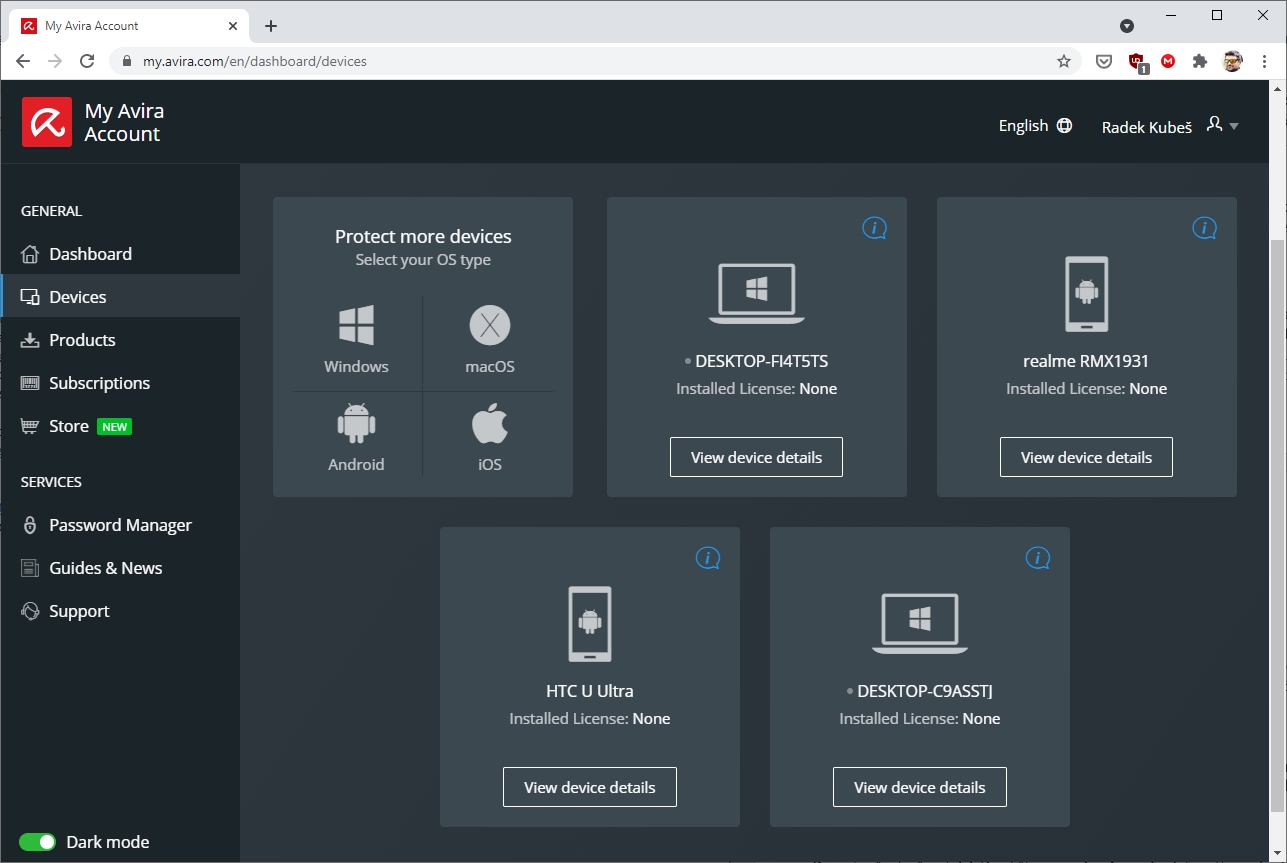
Task: Open the Extensions puzzle icon
Action: point(1200,61)
